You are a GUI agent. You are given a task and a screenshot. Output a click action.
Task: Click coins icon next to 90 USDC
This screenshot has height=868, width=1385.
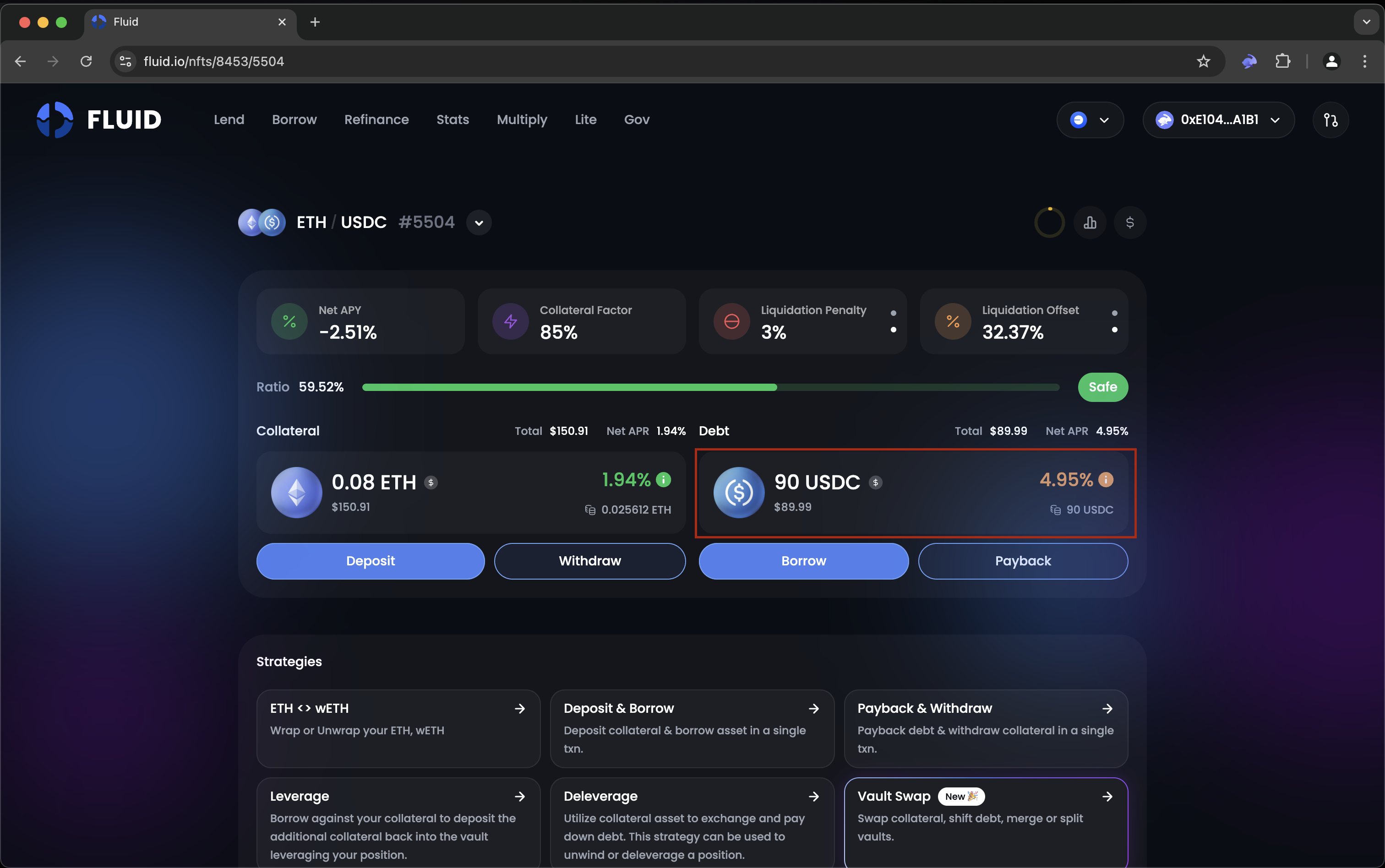[1055, 510]
